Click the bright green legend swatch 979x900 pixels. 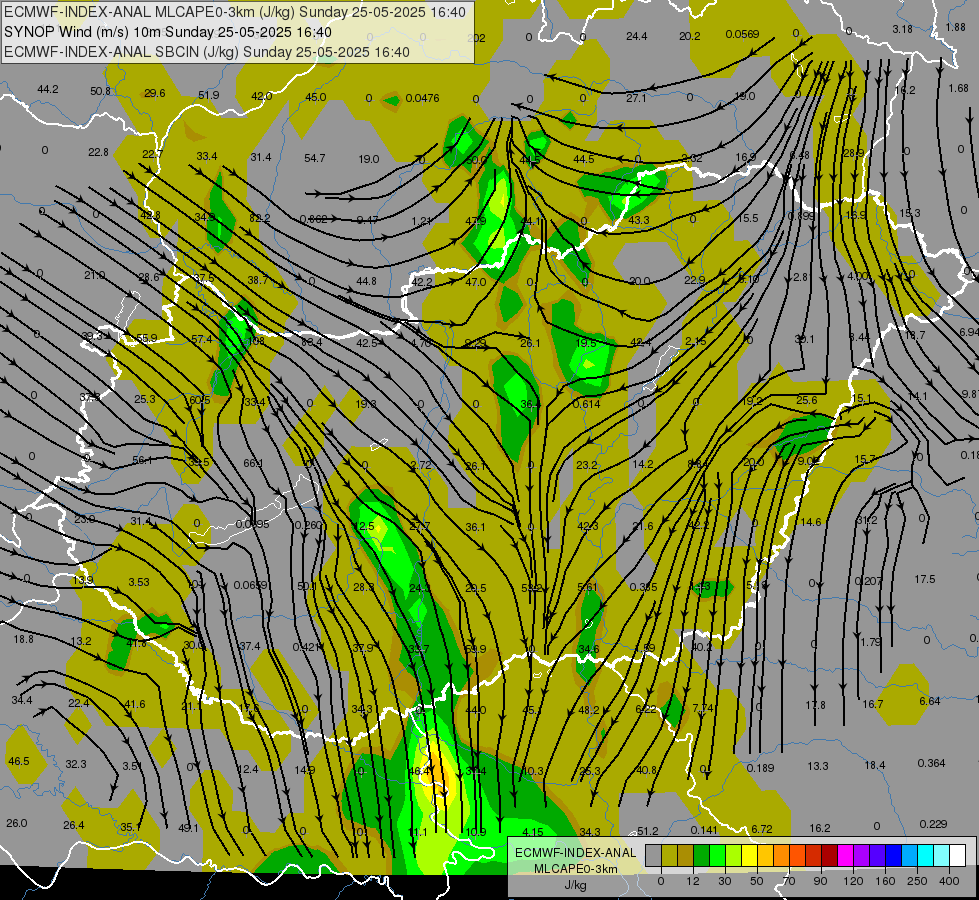[718, 855]
